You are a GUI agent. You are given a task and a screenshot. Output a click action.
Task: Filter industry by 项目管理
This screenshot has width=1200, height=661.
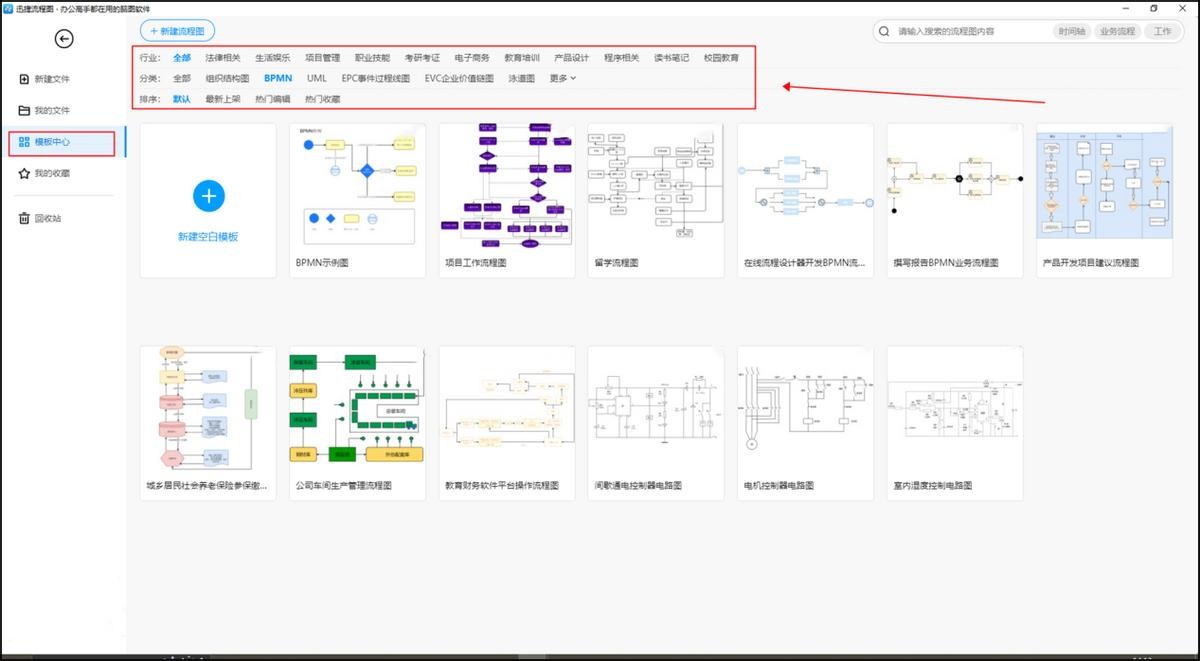(322, 58)
